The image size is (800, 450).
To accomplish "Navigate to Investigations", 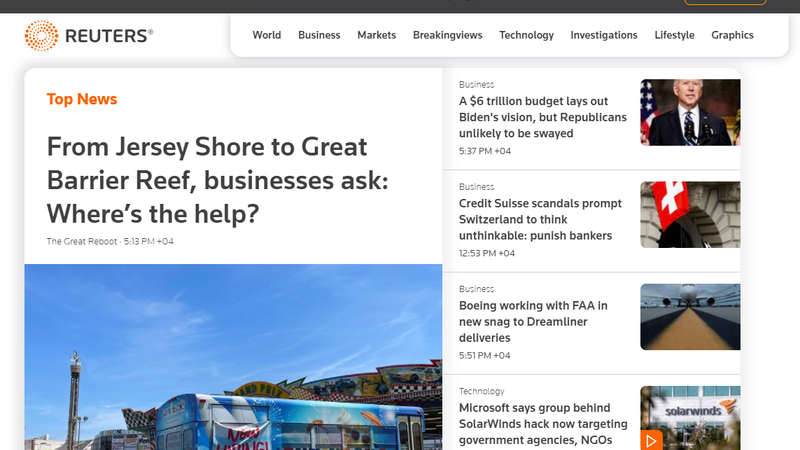I will click(x=604, y=35).
